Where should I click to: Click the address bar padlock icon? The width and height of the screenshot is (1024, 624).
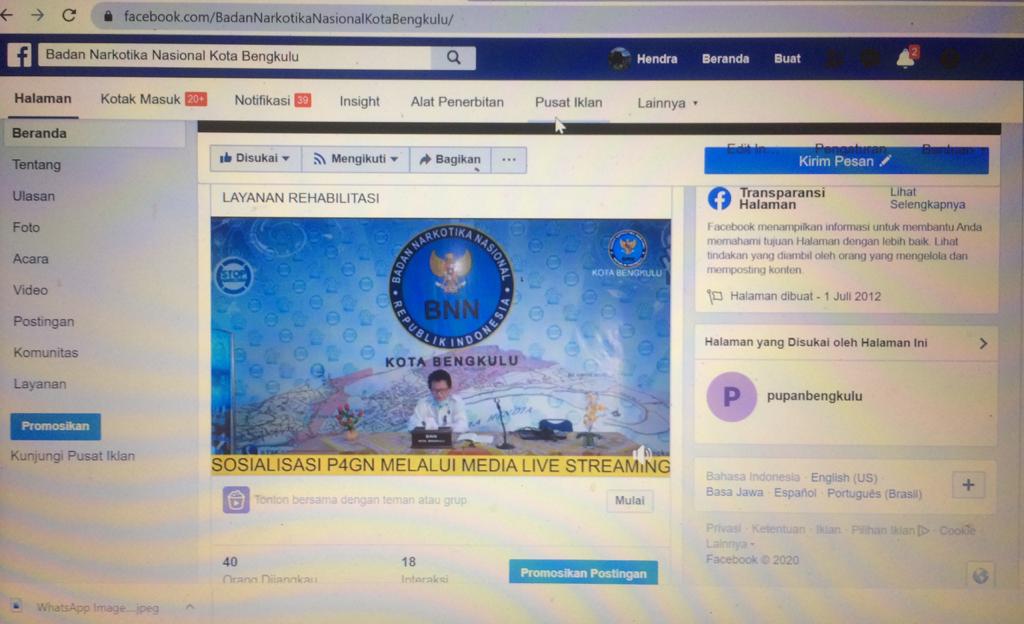(x=108, y=16)
